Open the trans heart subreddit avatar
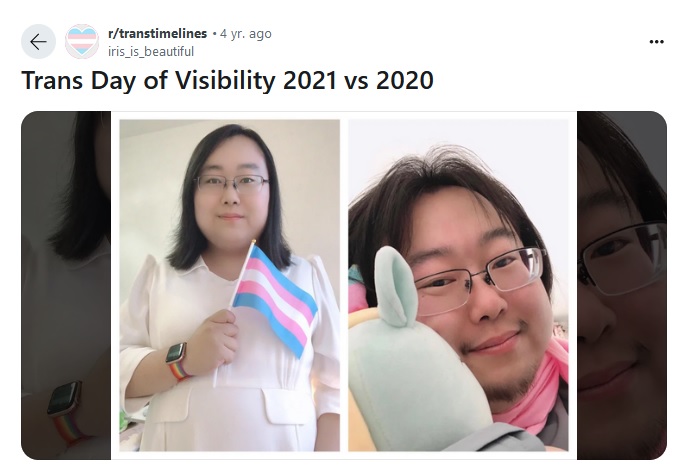This screenshot has height=474, width=683. [82, 42]
